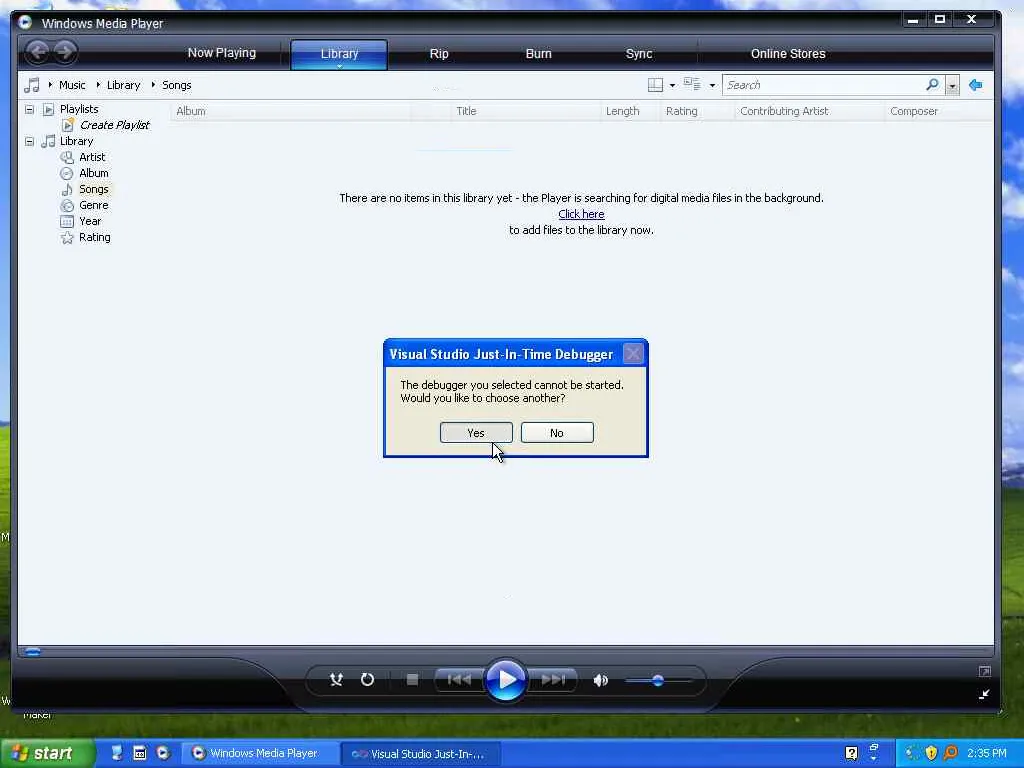Viewport: 1024px width, 768px height.
Task: Click the volume slider
Action: point(658,680)
